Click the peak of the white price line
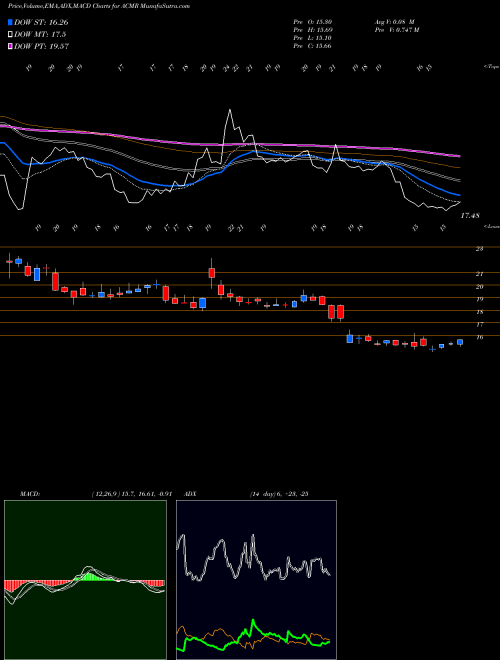 coord(230,110)
